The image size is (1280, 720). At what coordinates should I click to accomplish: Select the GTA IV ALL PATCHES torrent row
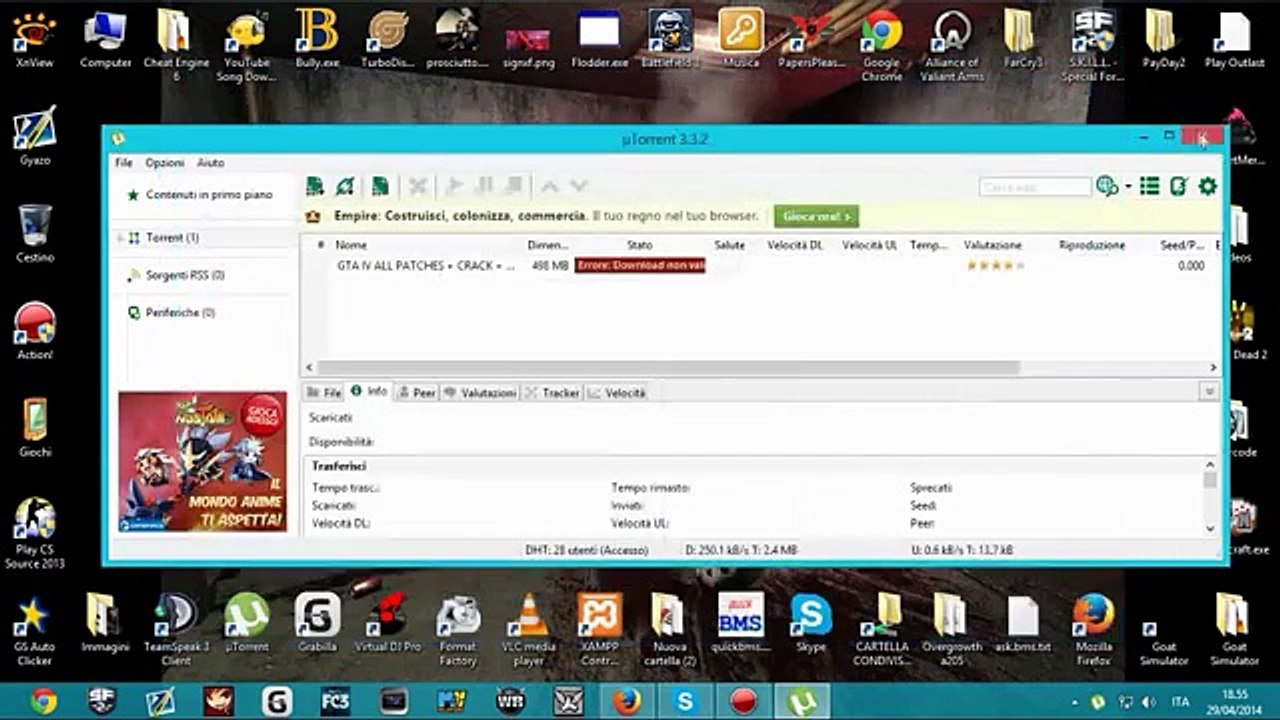pyautogui.click(x=760, y=266)
